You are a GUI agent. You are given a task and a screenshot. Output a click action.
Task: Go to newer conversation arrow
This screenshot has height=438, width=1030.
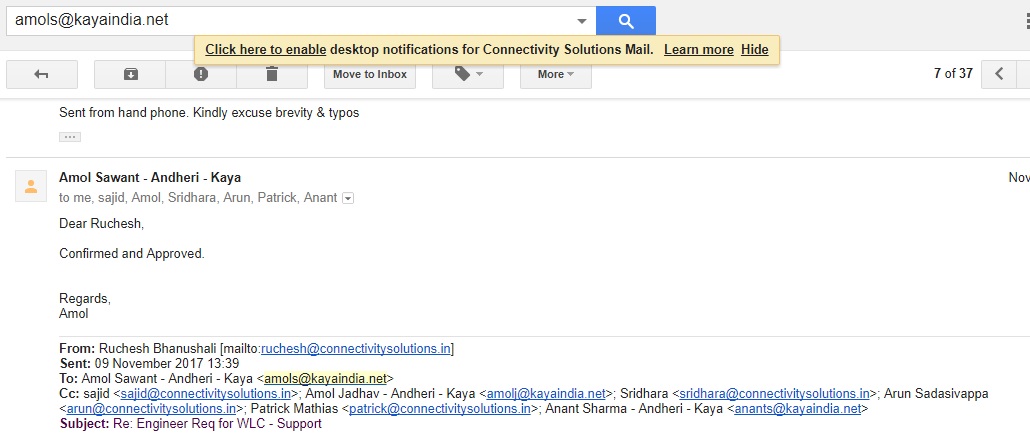[999, 74]
